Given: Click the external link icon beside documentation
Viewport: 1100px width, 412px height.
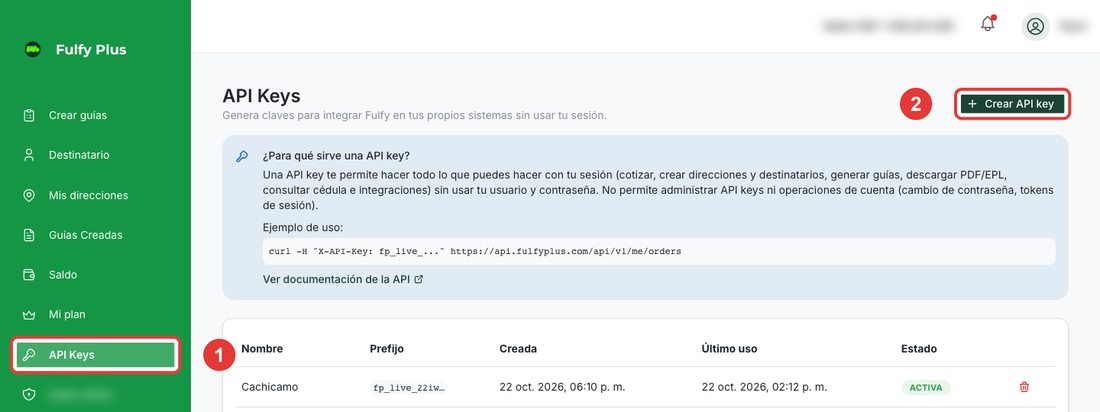Looking at the screenshot, I should [x=419, y=279].
